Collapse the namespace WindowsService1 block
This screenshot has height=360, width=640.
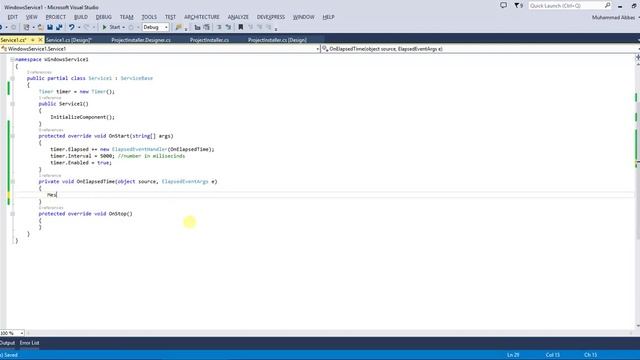tap(12, 60)
